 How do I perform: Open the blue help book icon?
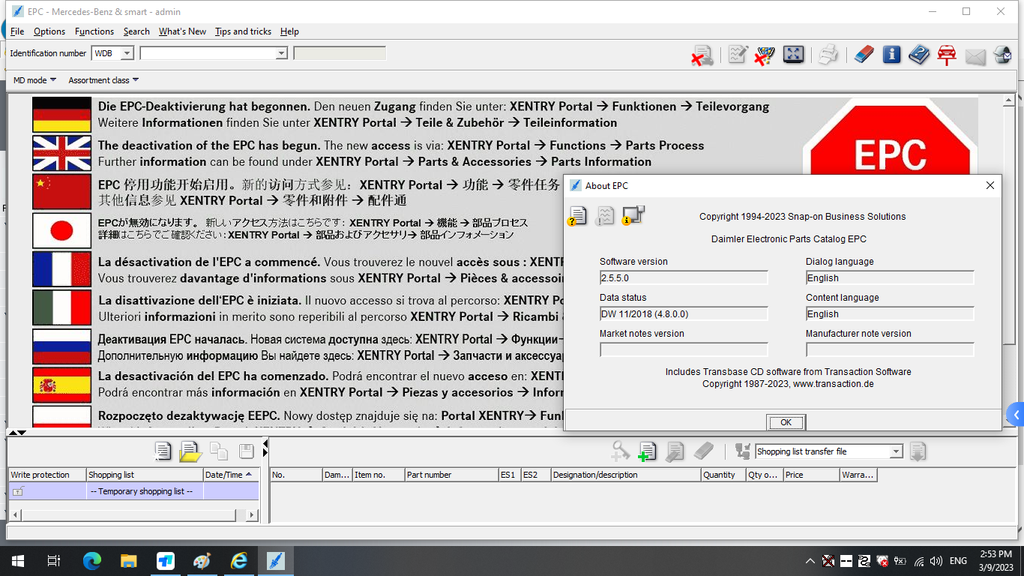[x=919, y=55]
